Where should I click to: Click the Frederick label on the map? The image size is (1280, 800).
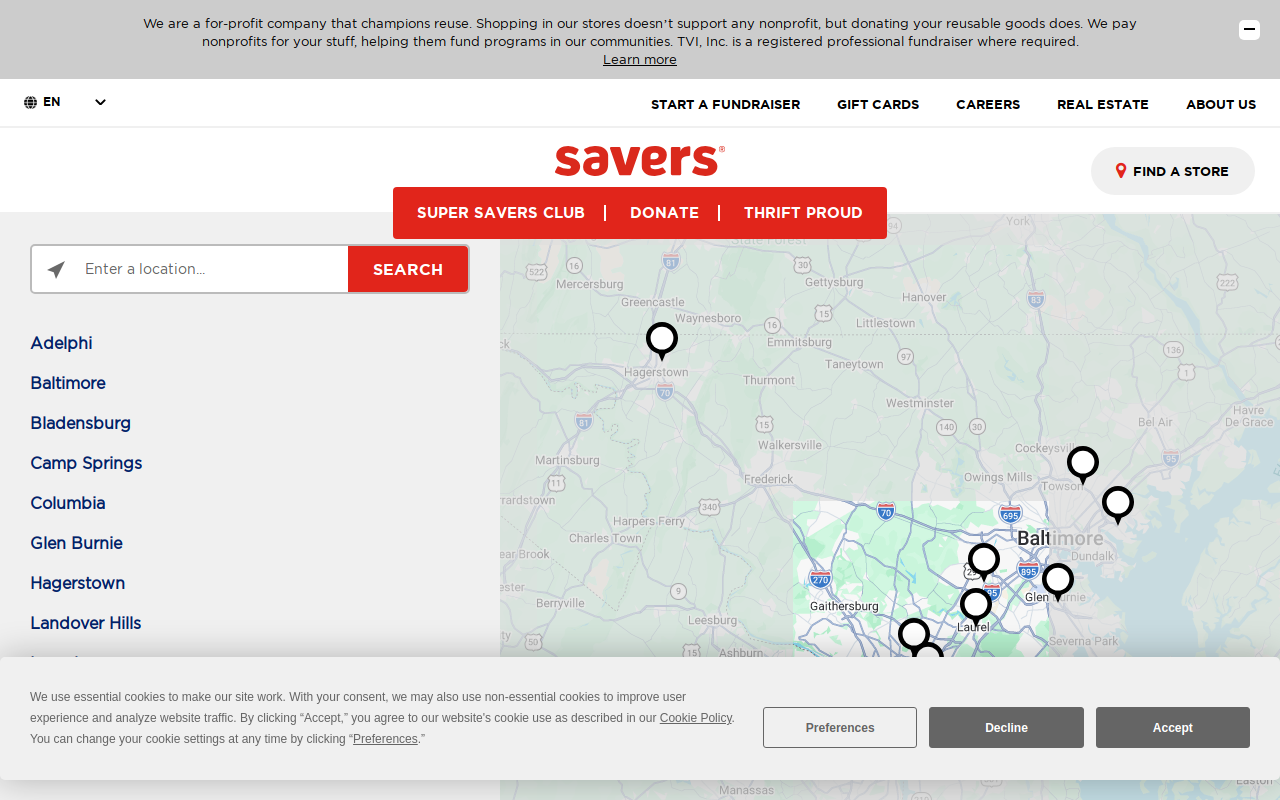click(x=769, y=479)
